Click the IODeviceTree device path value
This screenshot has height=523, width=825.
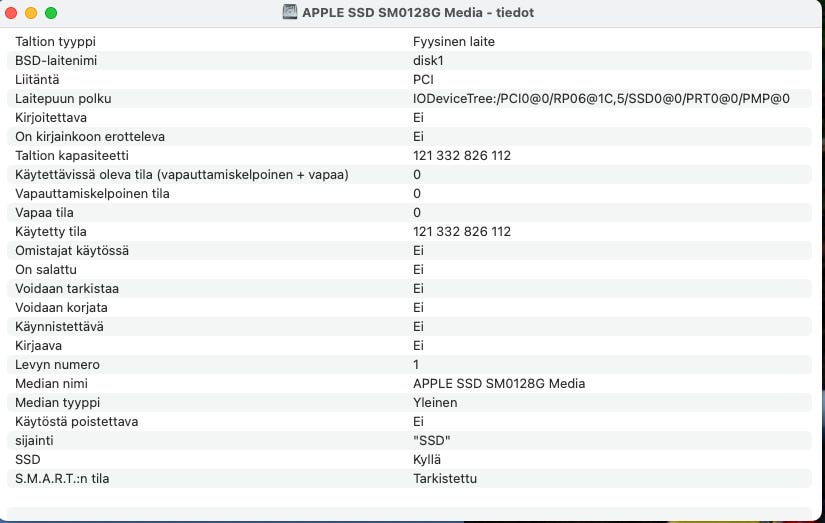point(601,99)
